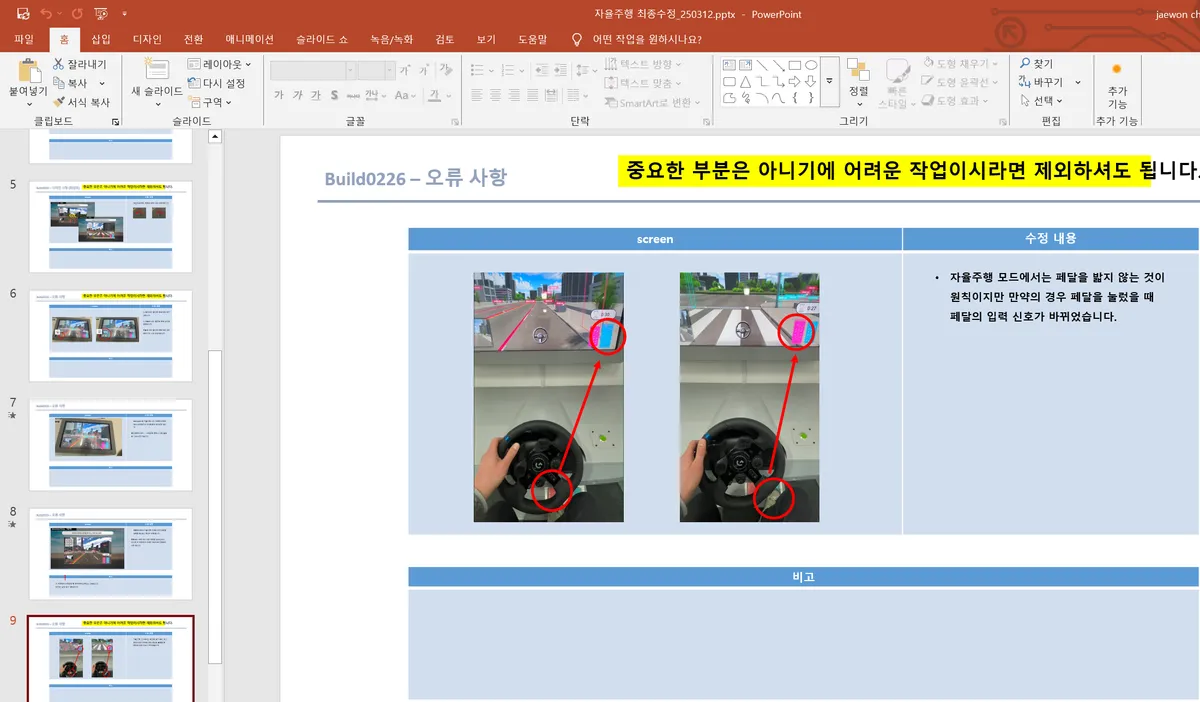Toggle text shadow S button
The height and width of the screenshot is (702, 1200).
335,96
